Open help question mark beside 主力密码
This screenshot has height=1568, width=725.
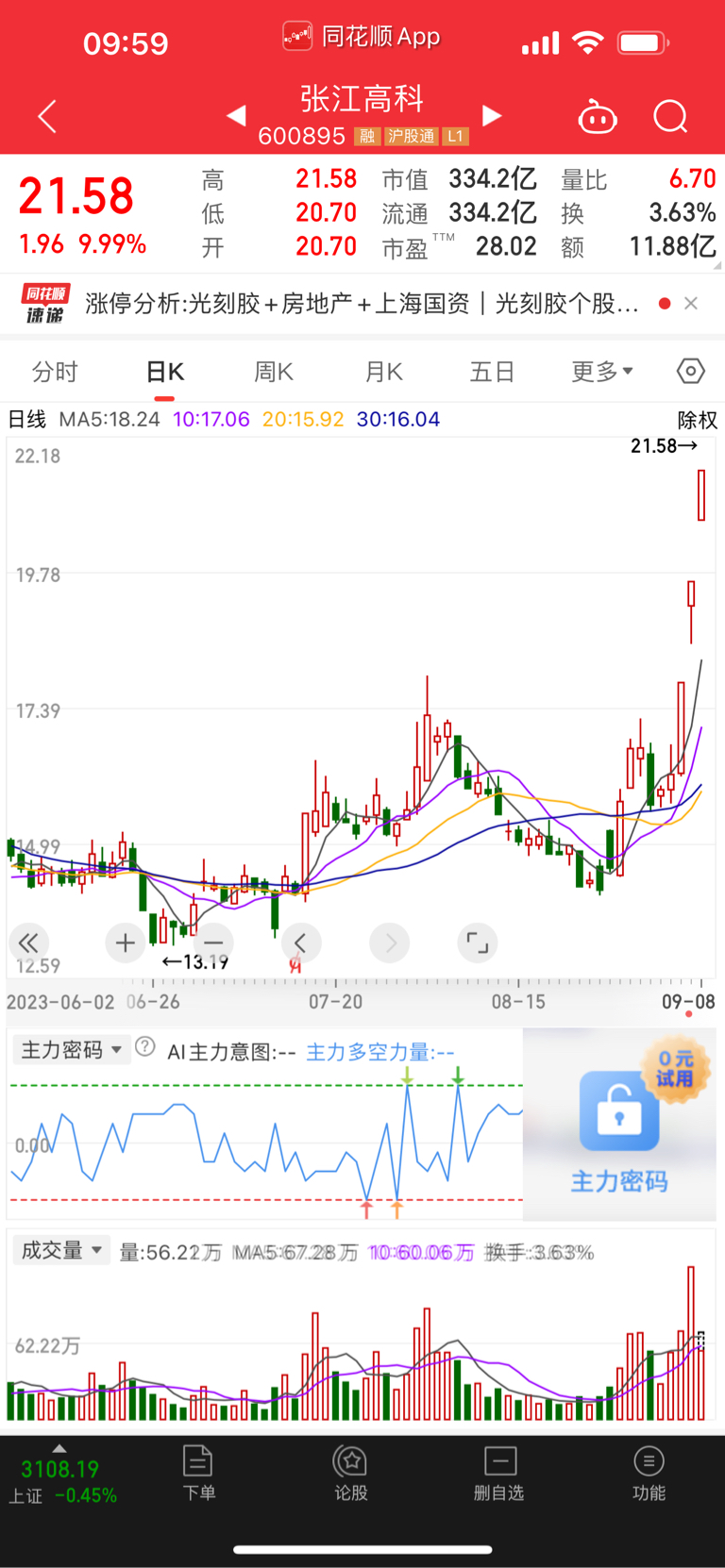145,1047
